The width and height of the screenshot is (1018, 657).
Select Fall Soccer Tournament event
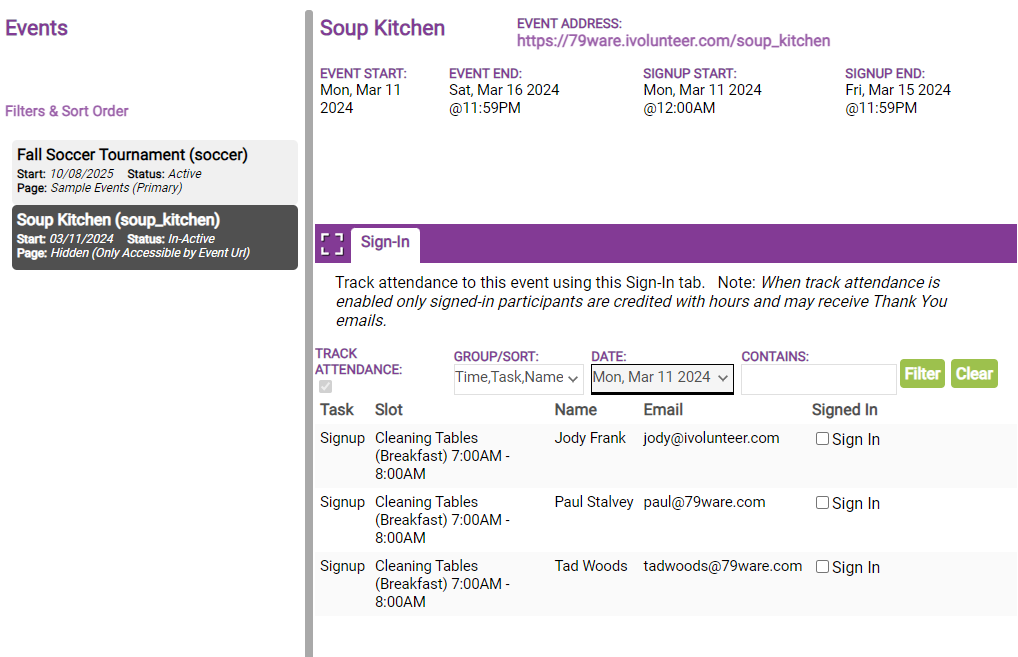coord(155,170)
